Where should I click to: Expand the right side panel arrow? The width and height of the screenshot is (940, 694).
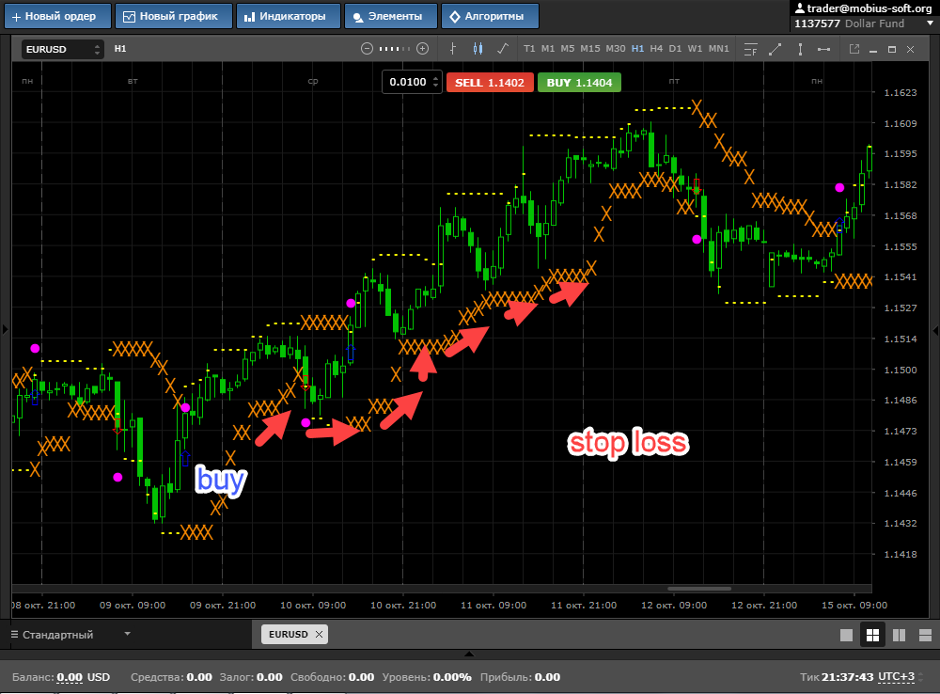pos(935,330)
